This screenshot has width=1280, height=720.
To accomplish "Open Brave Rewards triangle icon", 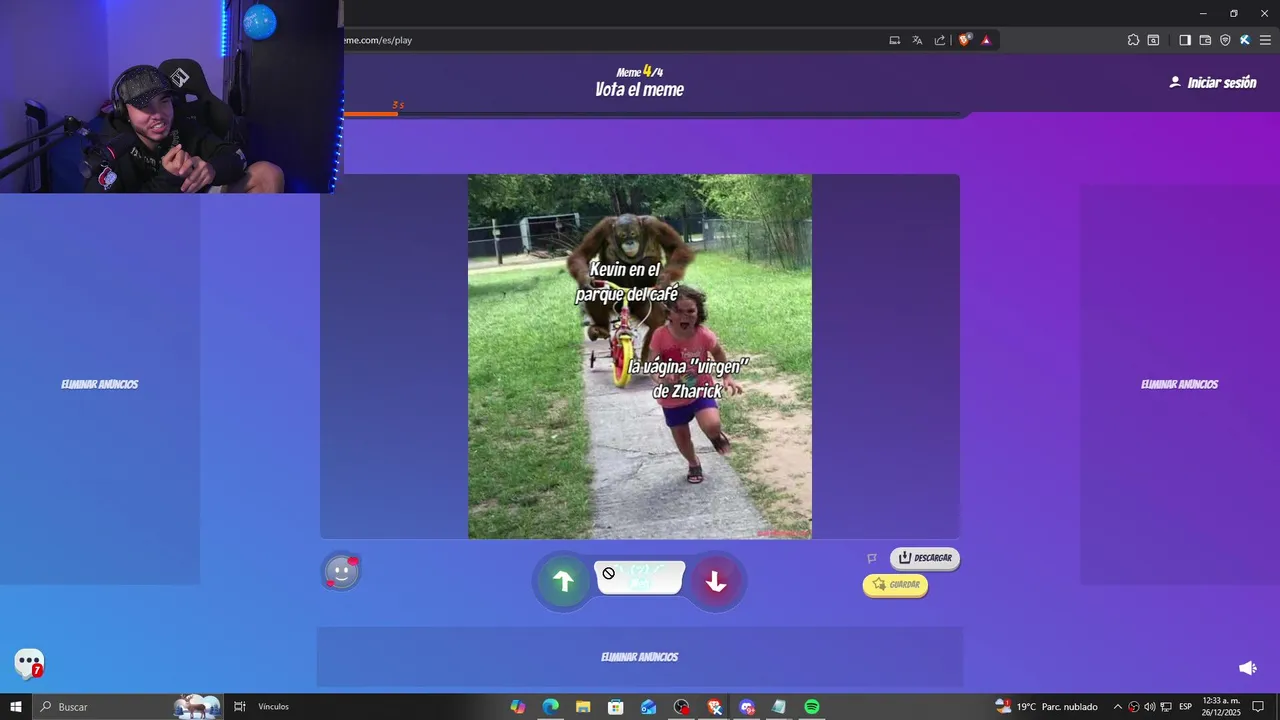I will point(986,40).
